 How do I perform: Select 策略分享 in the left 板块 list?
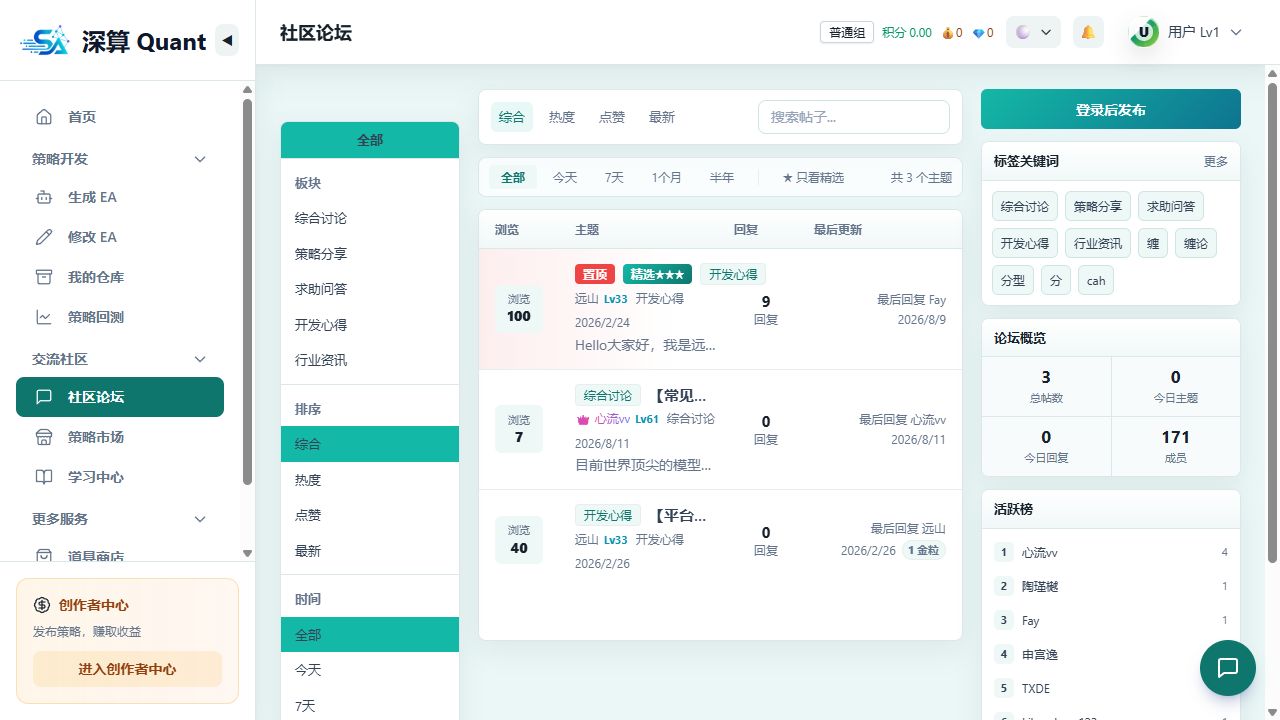coord(370,254)
